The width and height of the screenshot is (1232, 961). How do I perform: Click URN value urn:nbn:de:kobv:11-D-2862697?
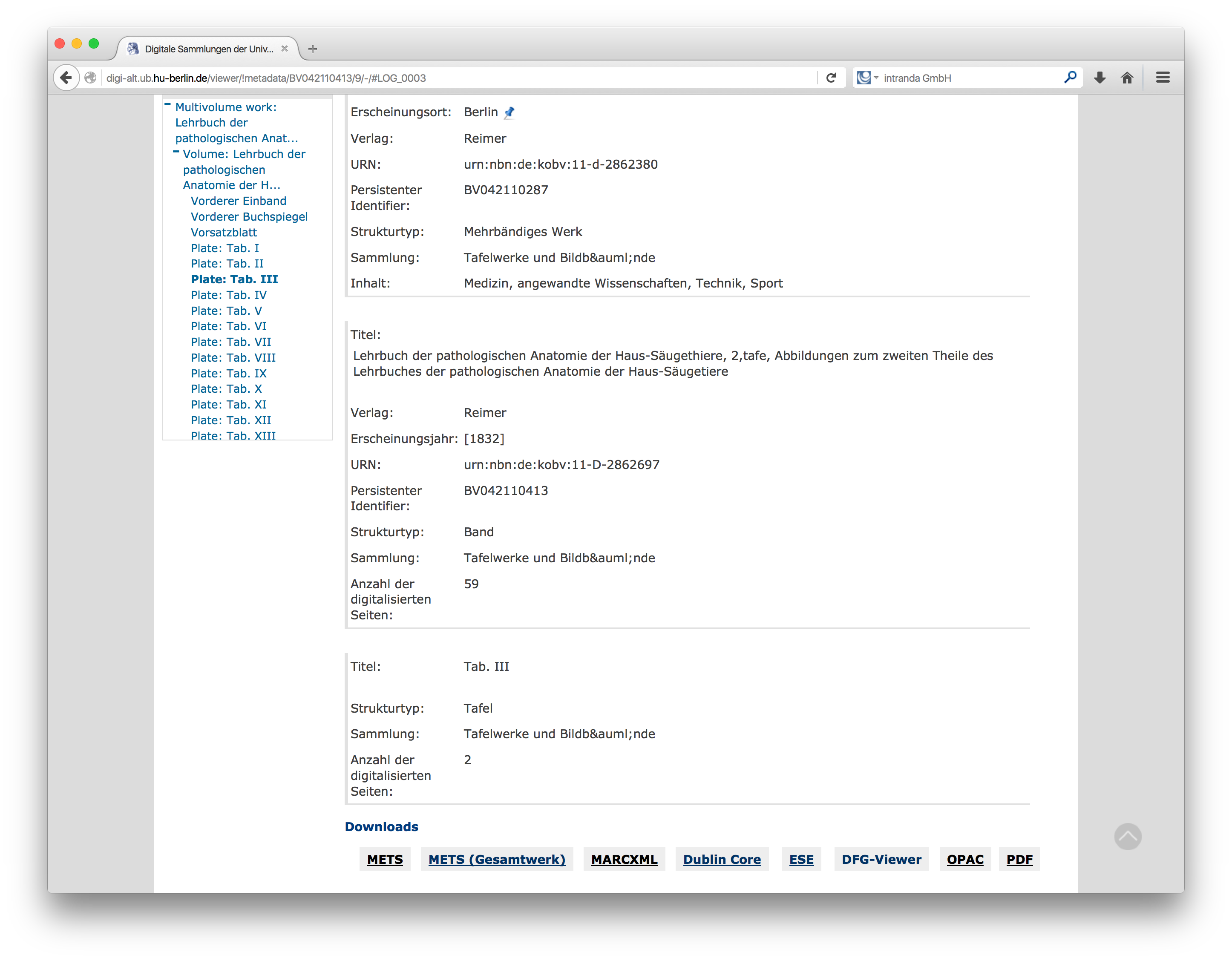point(561,465)
